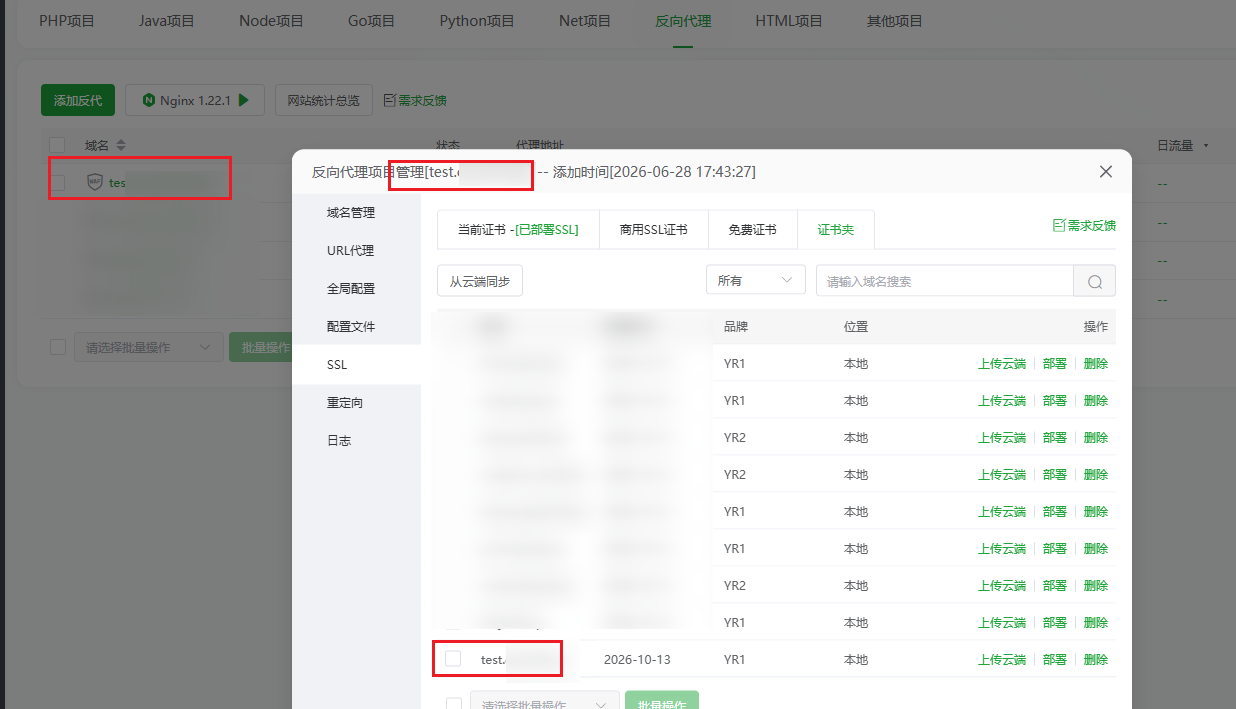Screen dimensions: 1236x709
Task: Toggle the select-all checkbox in domain table header
Action: [57, 146]
